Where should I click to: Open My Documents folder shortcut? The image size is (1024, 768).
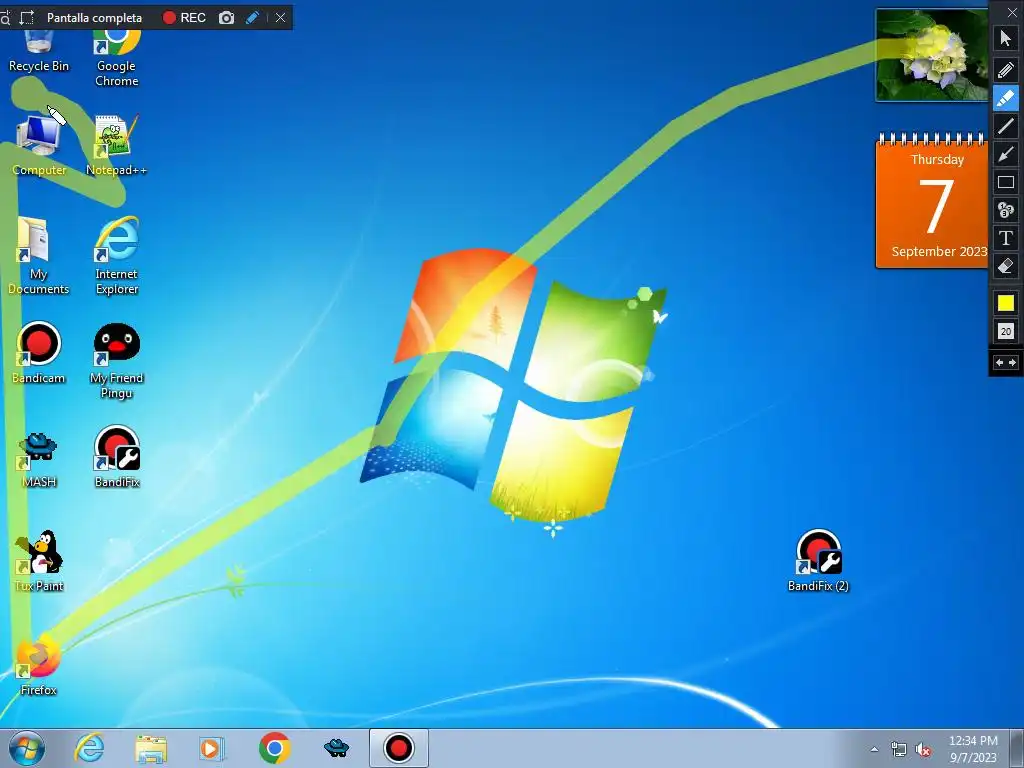point(39,256)
